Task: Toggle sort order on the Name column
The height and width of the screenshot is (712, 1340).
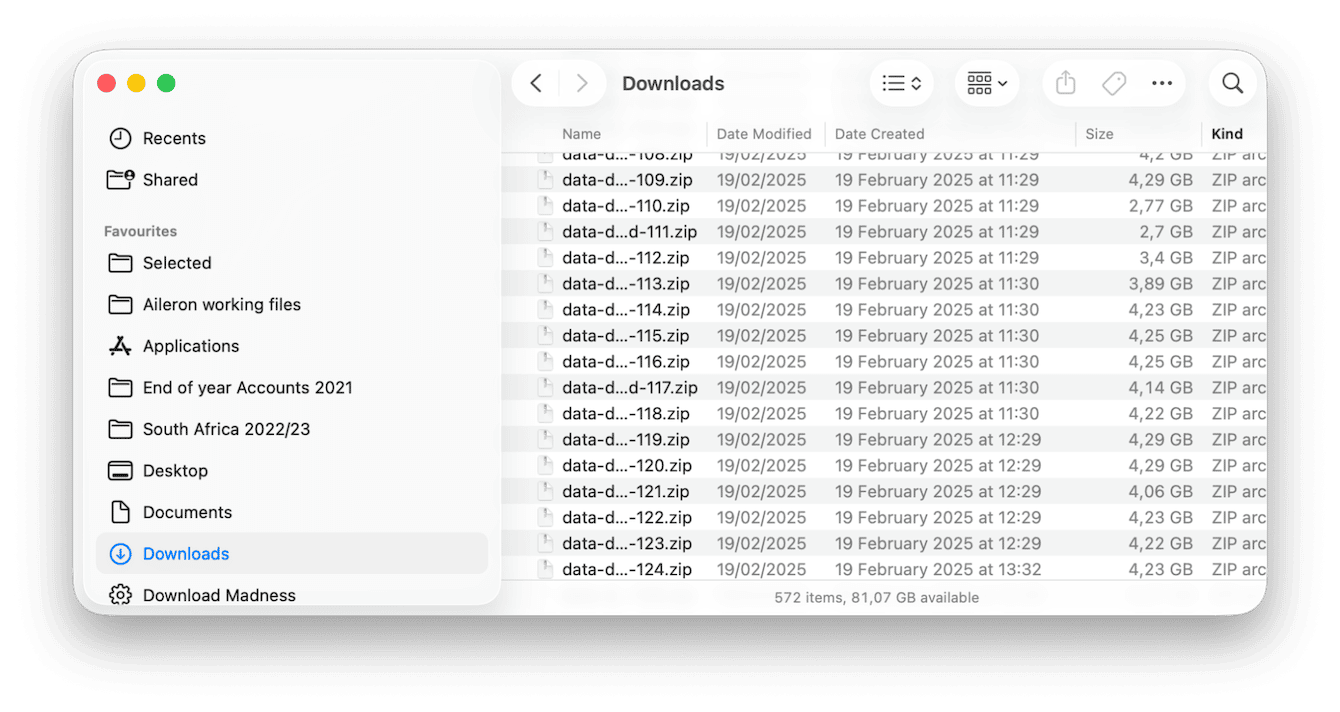Action: point(581,133)
